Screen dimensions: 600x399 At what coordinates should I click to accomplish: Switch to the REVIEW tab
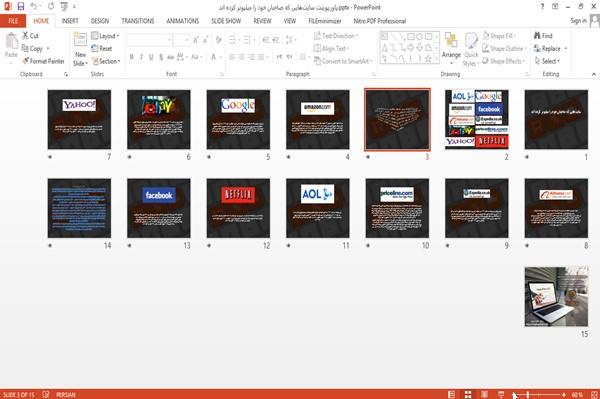[262, 21]
